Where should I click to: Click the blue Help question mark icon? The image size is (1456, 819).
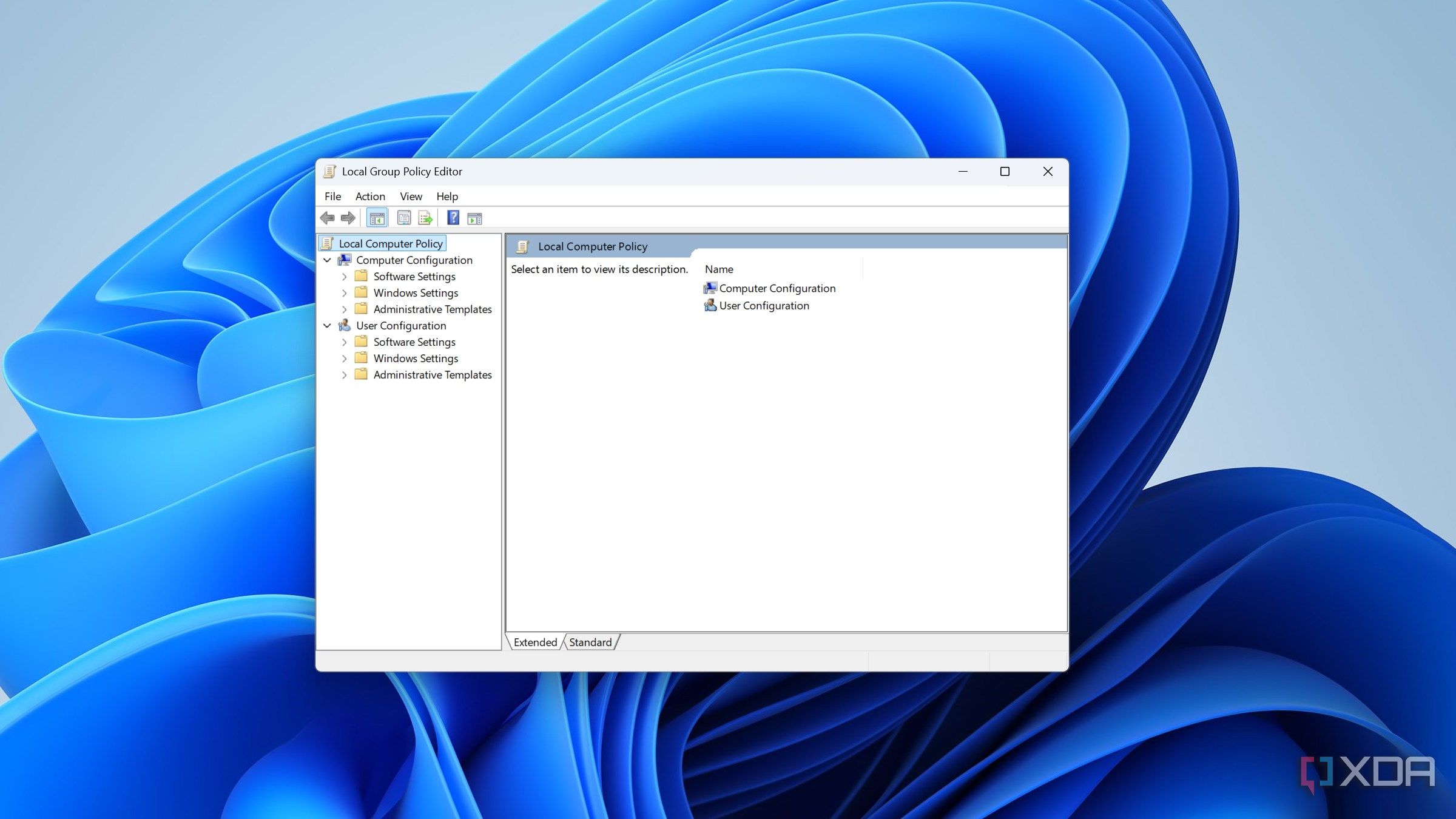click(453, 218)
